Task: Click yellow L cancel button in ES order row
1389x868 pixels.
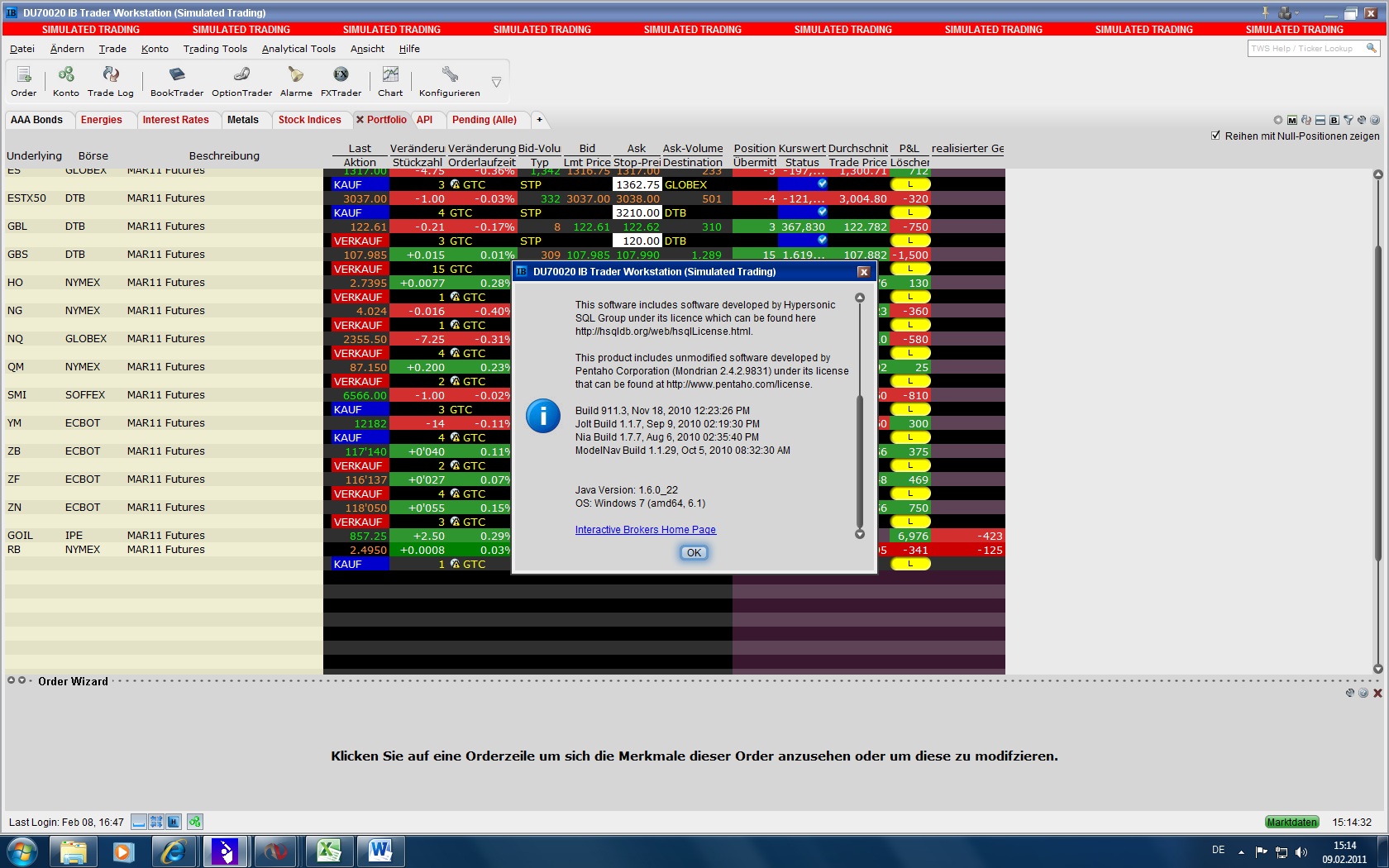Action: (x=910, y=184)
